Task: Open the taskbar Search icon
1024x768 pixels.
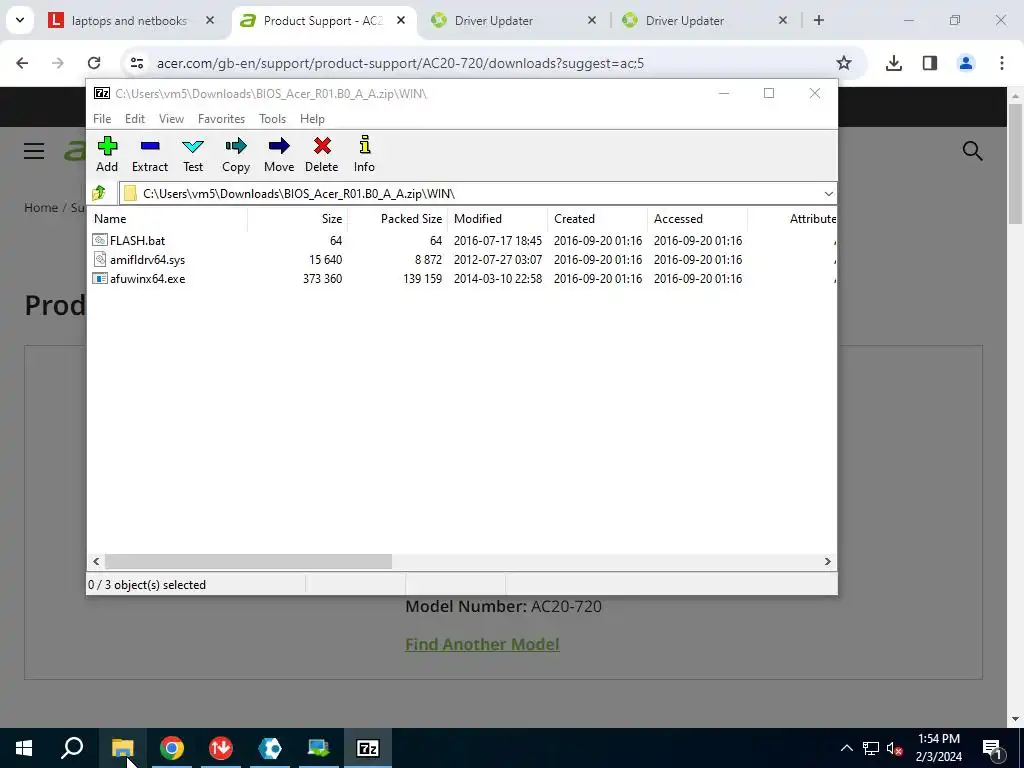Action: pyautogui.click(x=72, y=748)
